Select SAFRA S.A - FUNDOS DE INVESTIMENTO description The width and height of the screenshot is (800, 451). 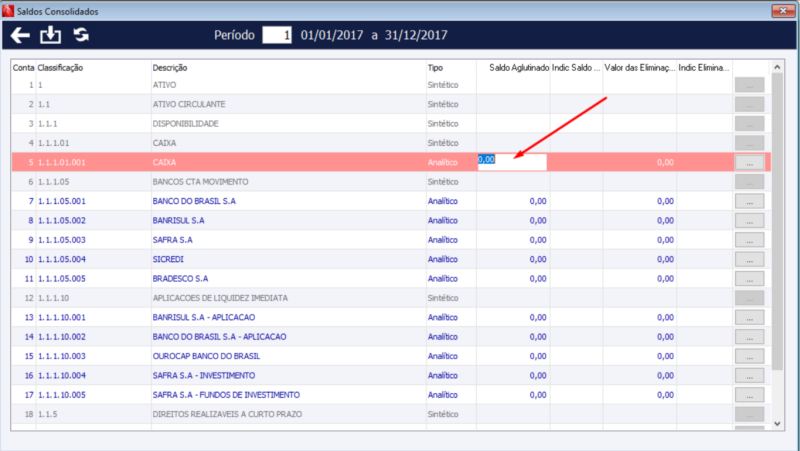point(226,395)
